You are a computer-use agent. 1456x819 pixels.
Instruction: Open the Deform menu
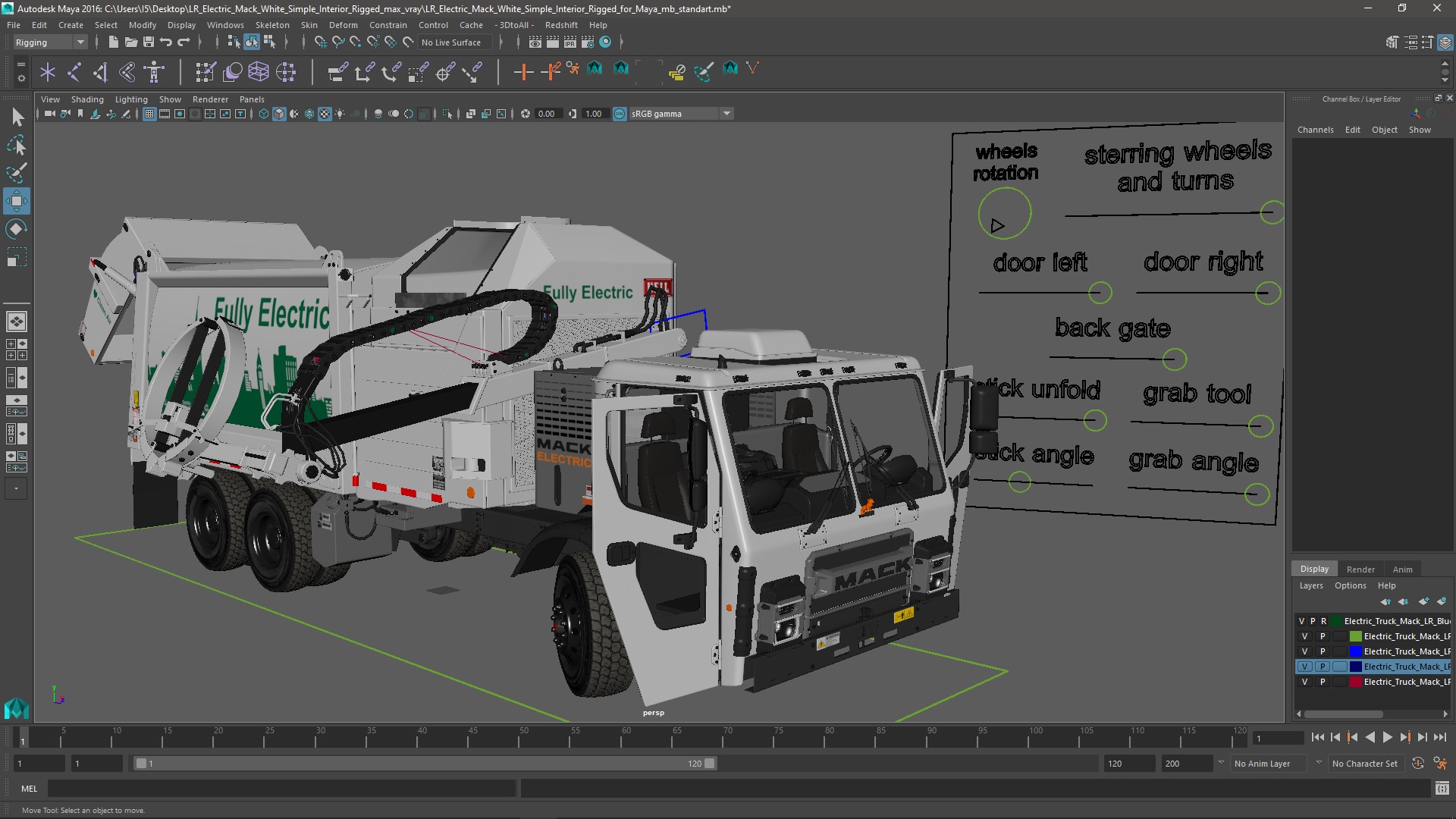[343, 25]
